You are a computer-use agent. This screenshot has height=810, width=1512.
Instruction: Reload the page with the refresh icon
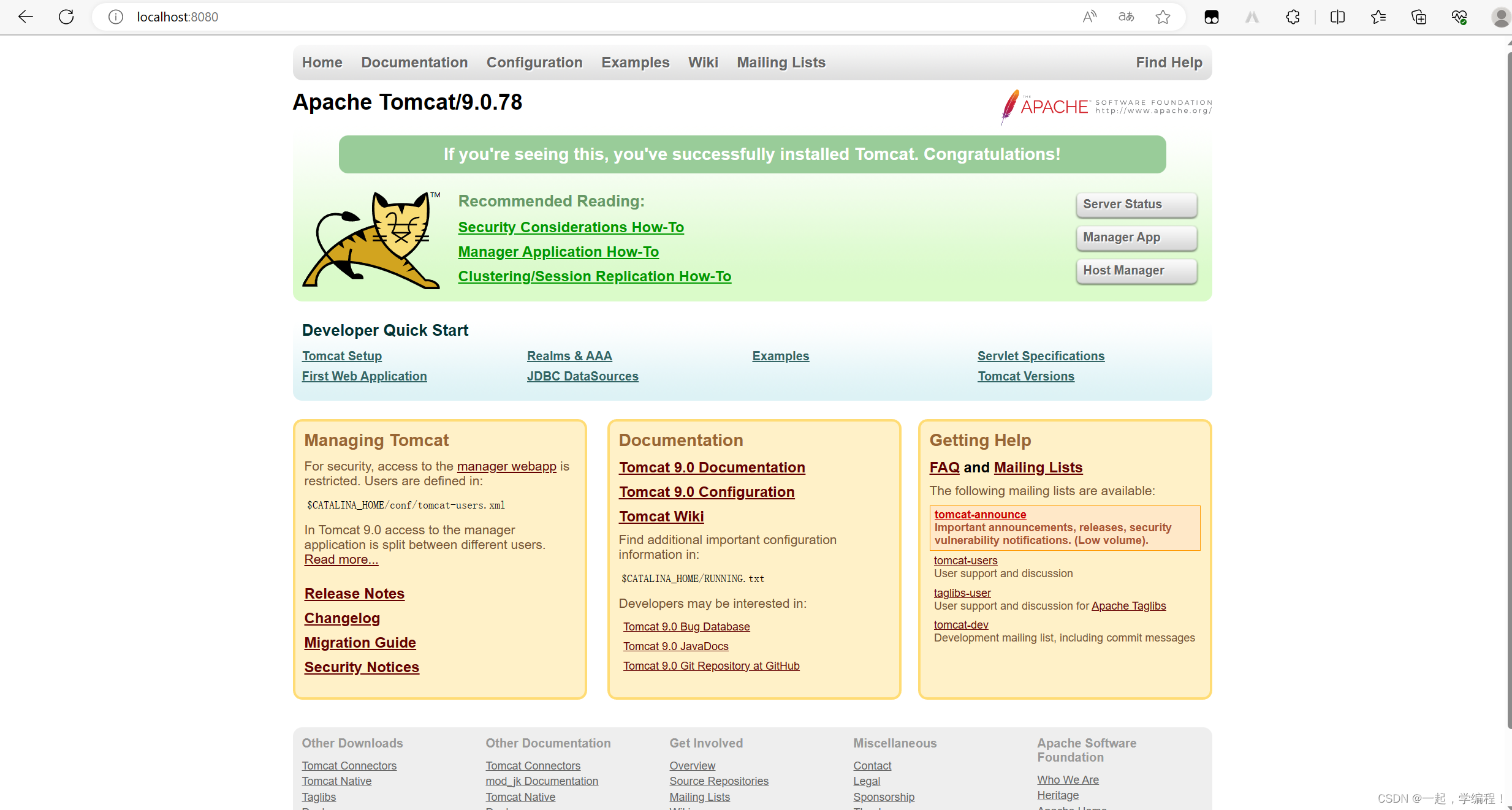pos(66,17)
